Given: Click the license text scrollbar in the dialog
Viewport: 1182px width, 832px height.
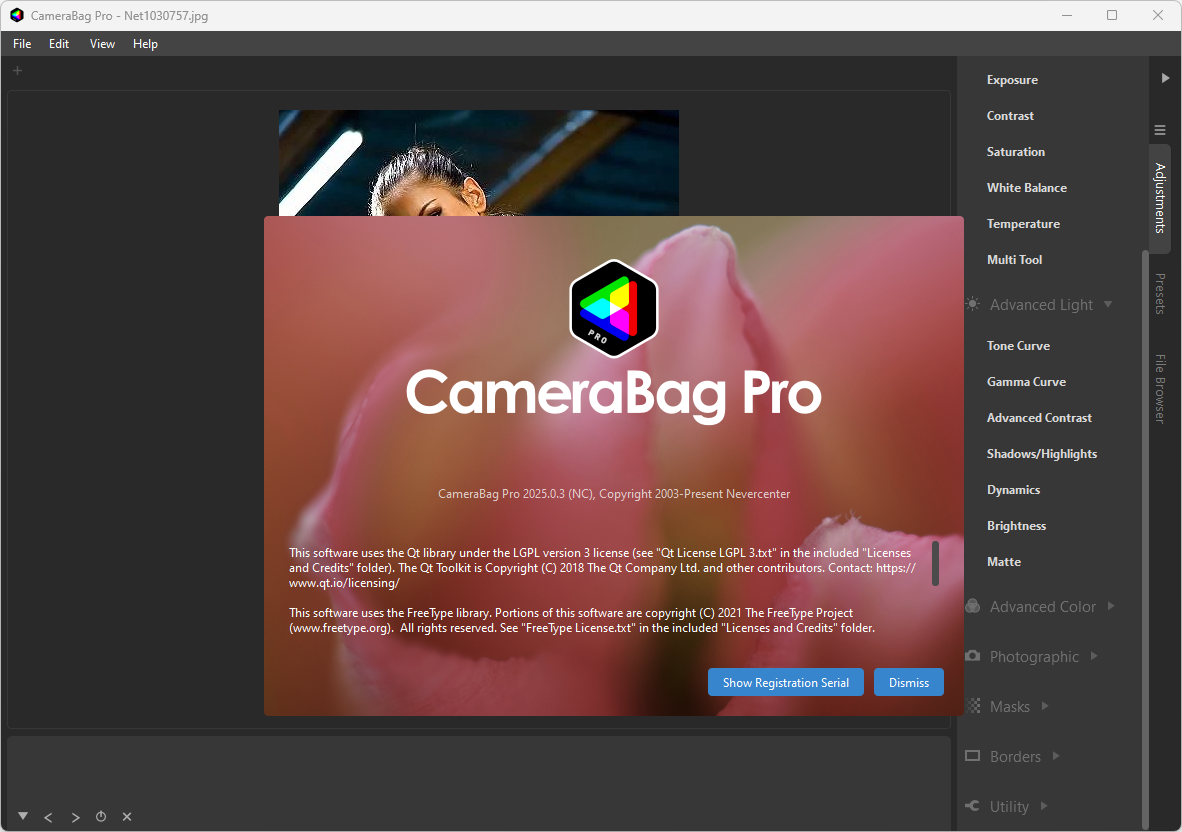Looking at the screenshot, I should point(935,563).
